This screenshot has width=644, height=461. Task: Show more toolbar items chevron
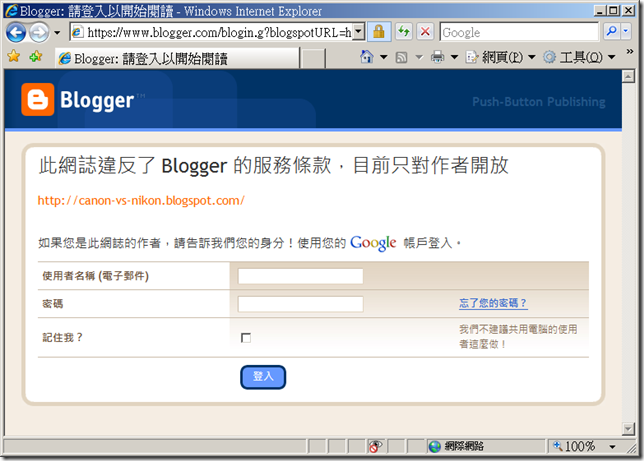click(630, 51)
